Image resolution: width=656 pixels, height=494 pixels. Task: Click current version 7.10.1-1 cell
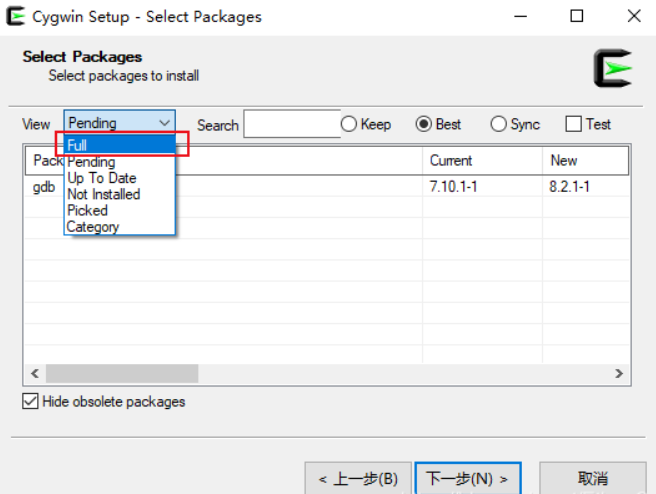point(454,187)
